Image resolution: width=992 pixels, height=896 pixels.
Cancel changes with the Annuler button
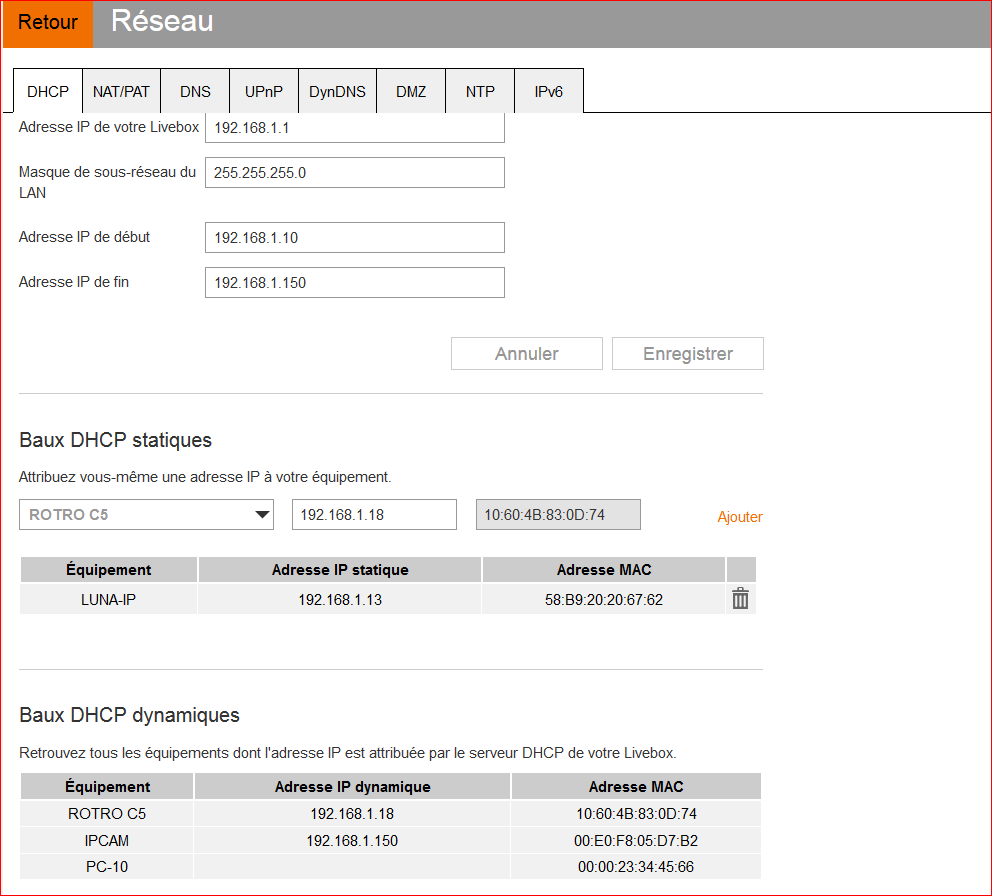526,353
